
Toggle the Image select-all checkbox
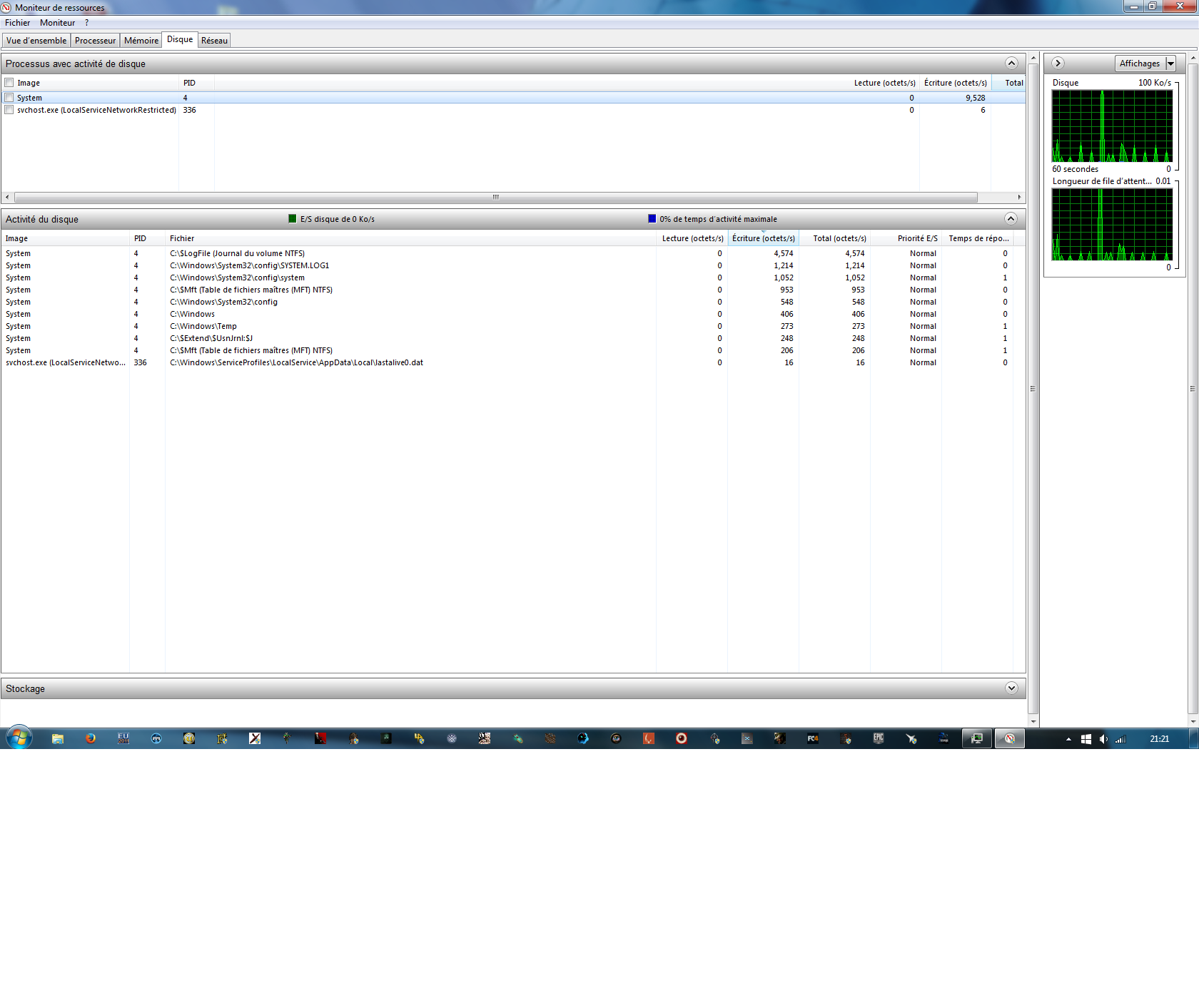[9, 83]
